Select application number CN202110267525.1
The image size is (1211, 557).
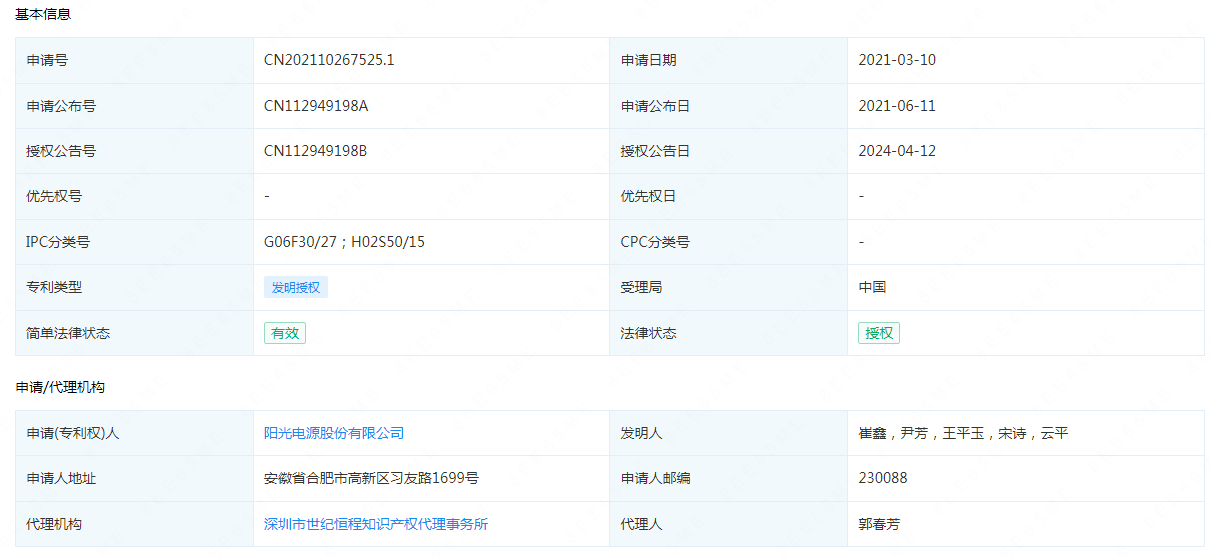[x=329, y=60]
